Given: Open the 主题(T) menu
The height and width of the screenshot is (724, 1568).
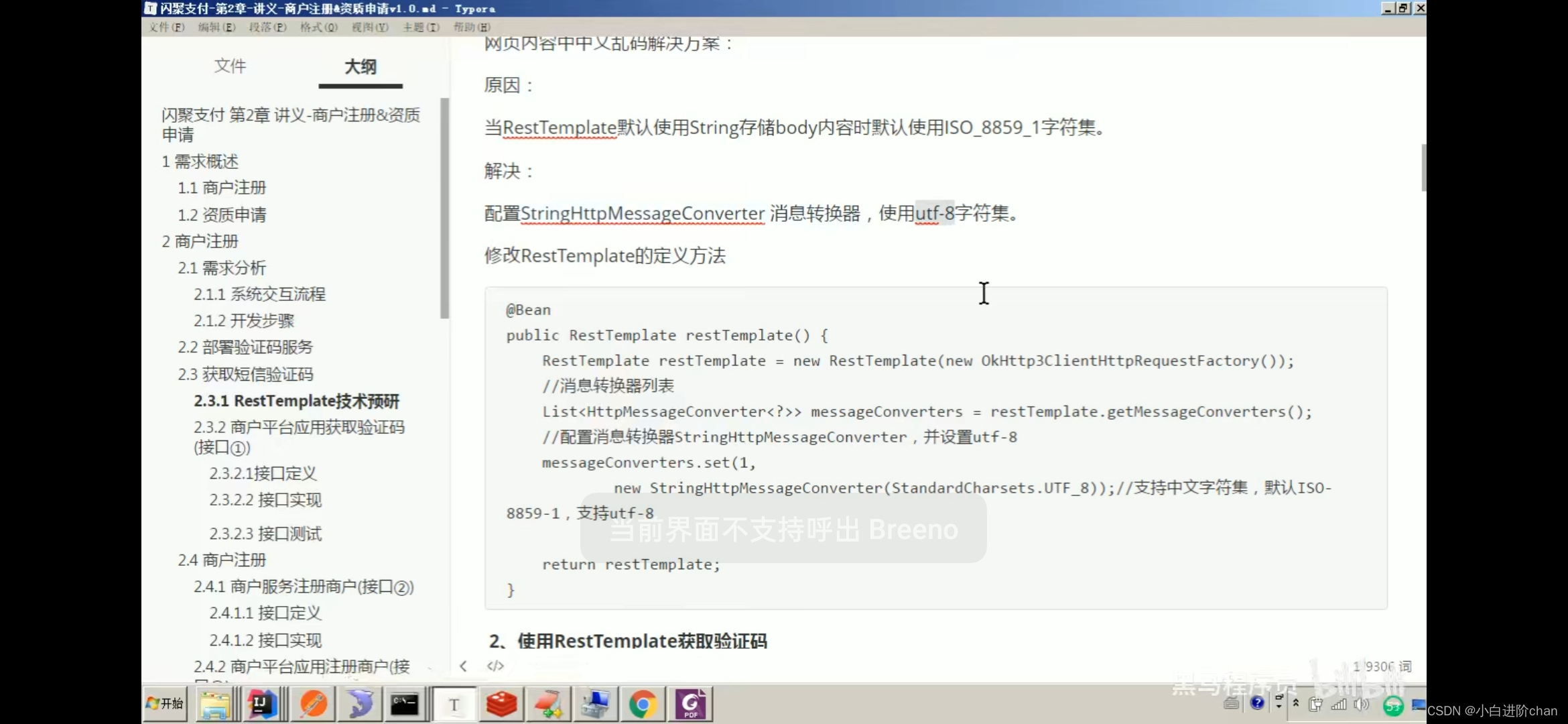Looking at the screenshot, I should tap(421, 27).
